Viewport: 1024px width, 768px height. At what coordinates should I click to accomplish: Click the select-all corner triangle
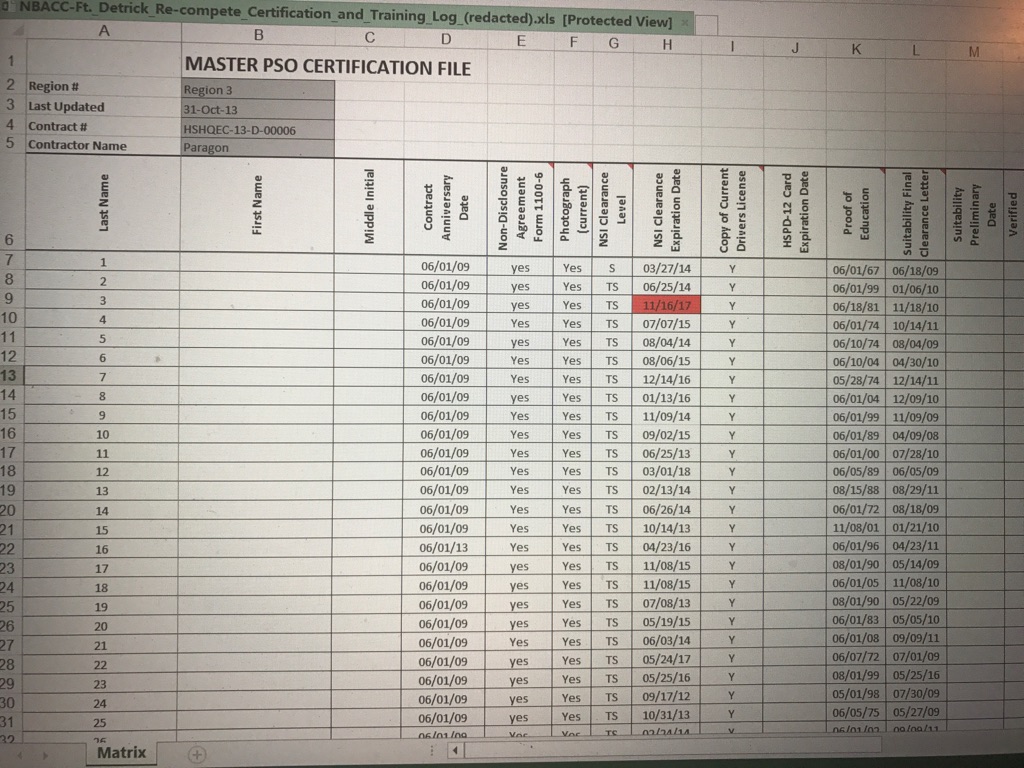click(x=10, y=33)
